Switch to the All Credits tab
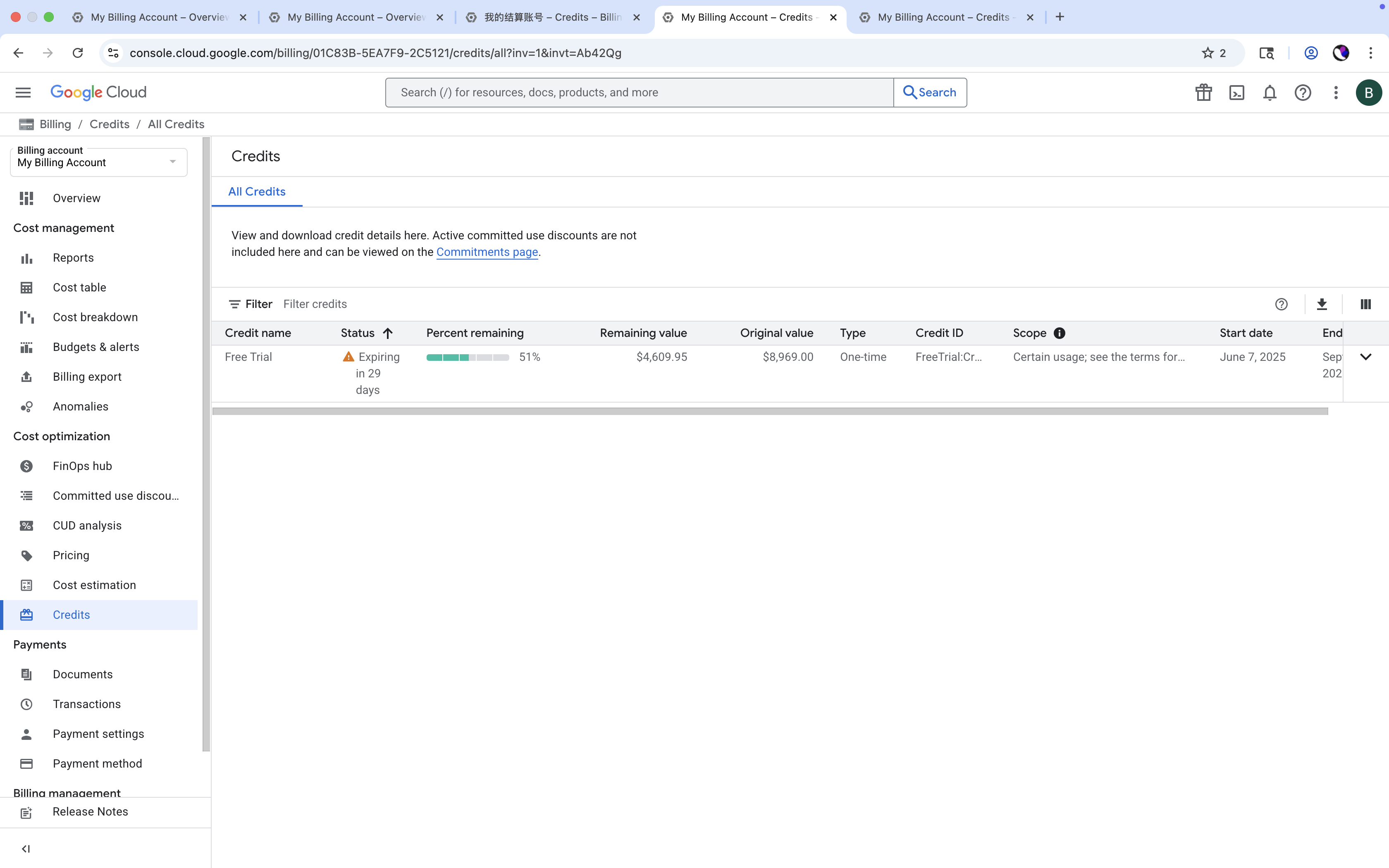The height and width of the screenshot is (868, 1389). (x=257, y=191)
